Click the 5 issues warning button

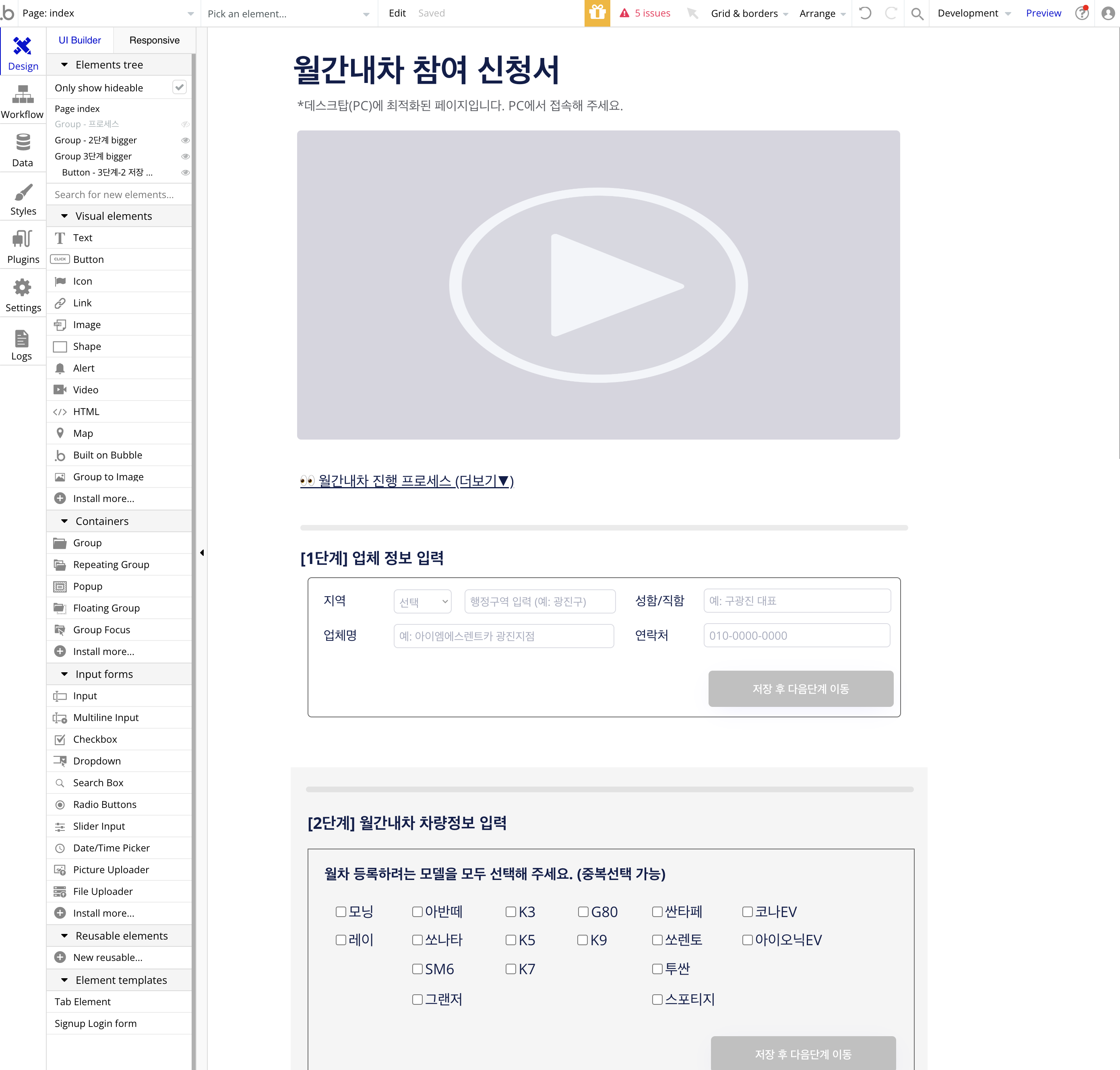click(645, 13)
